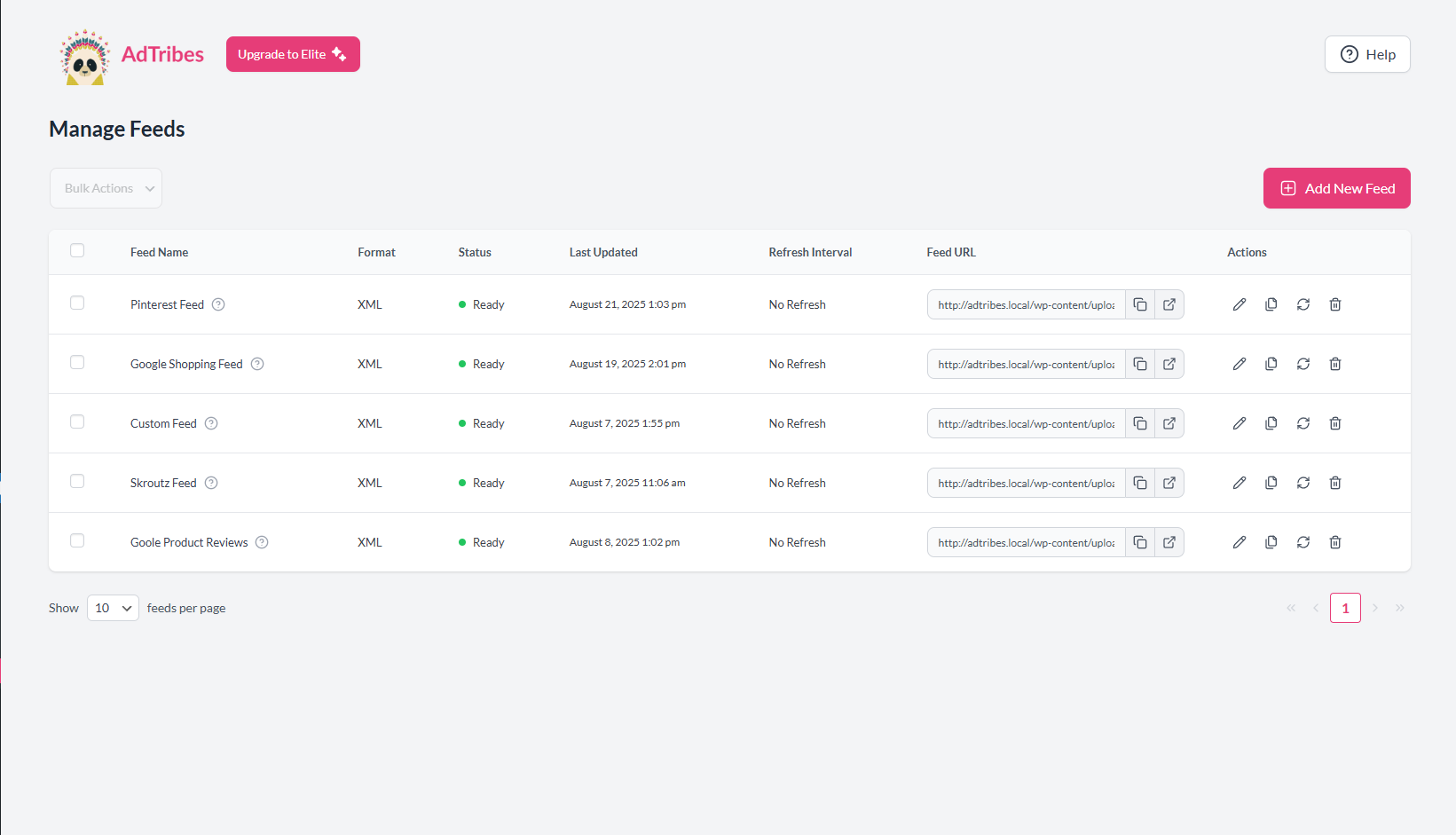Click the Custom Feed URL field
The image size is (1456, 835).
(x=1026, y=423)
